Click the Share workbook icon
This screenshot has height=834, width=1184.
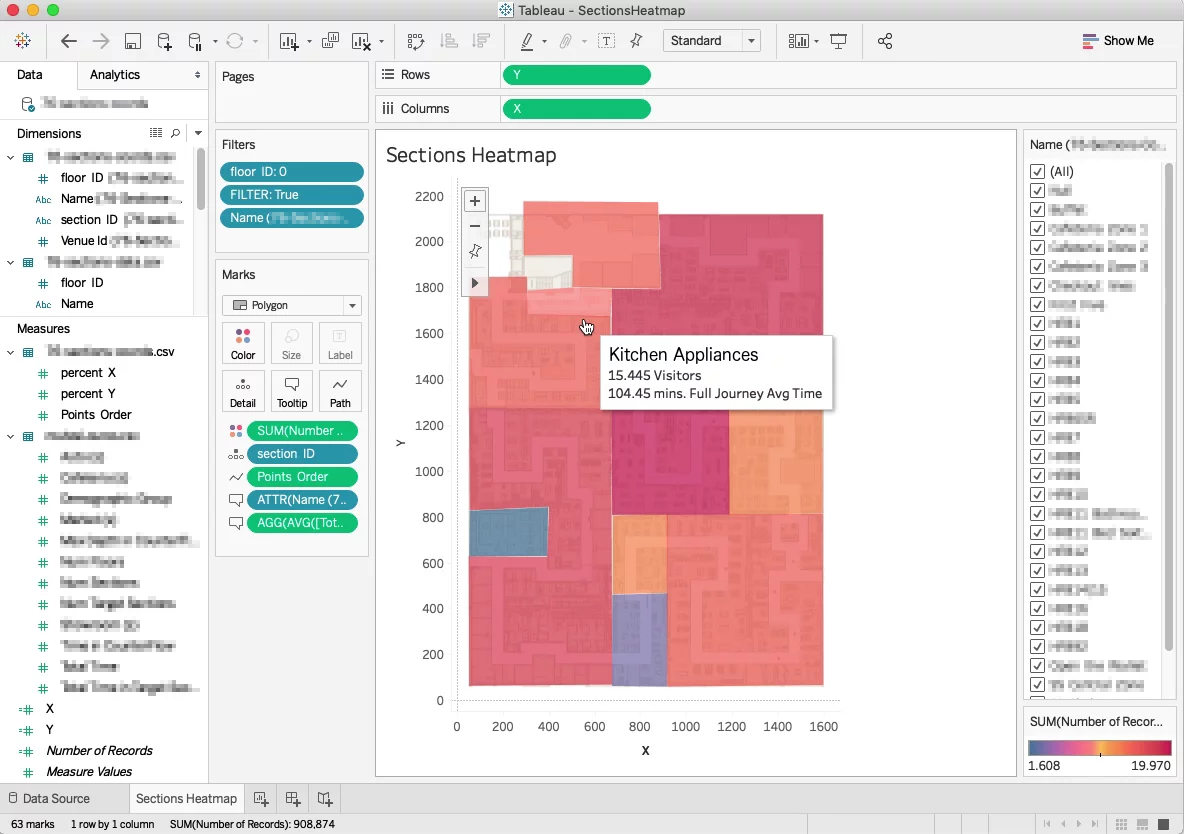point(885,41)
